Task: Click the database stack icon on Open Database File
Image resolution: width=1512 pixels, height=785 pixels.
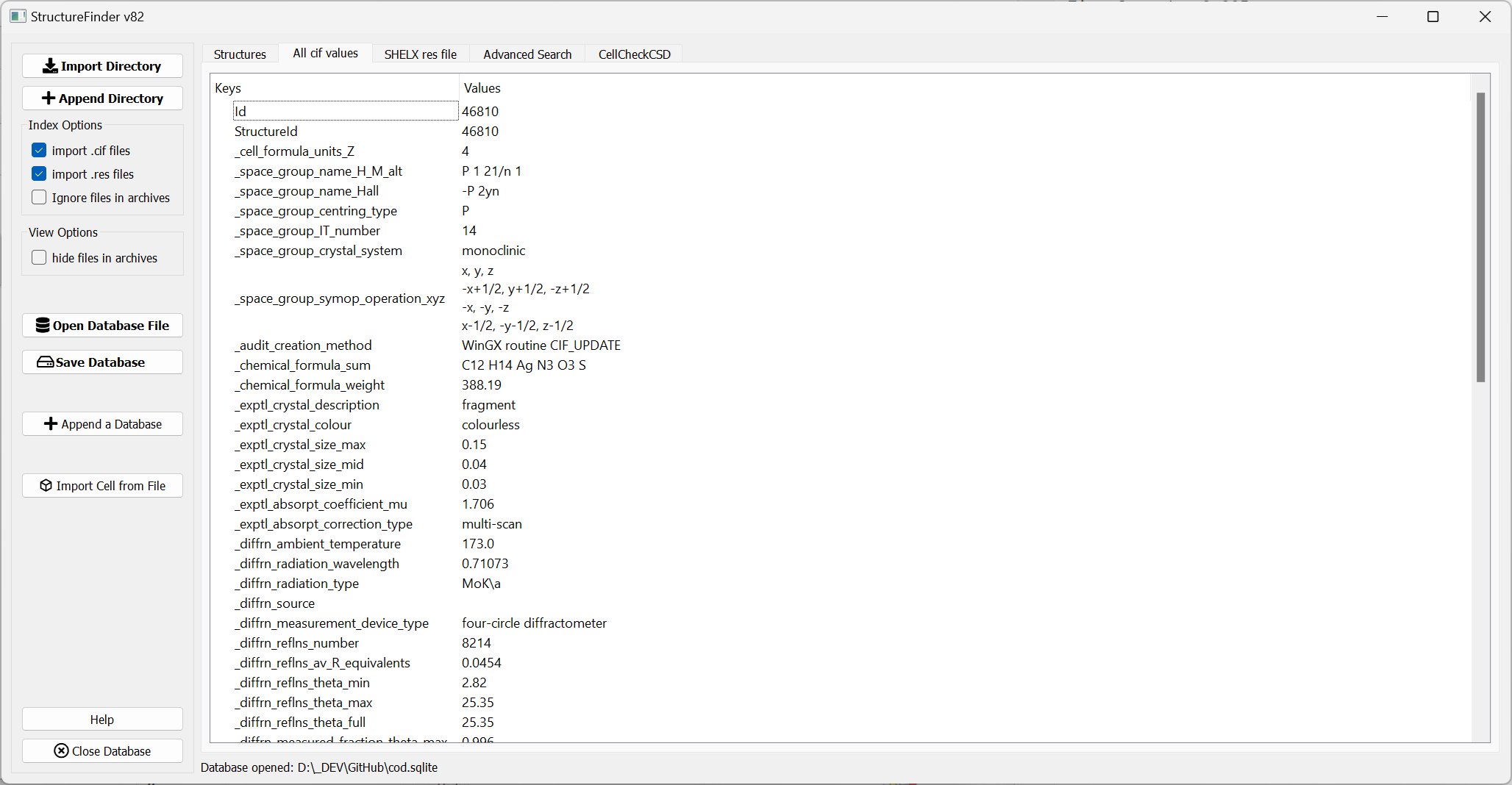Action: coord(43,326)
